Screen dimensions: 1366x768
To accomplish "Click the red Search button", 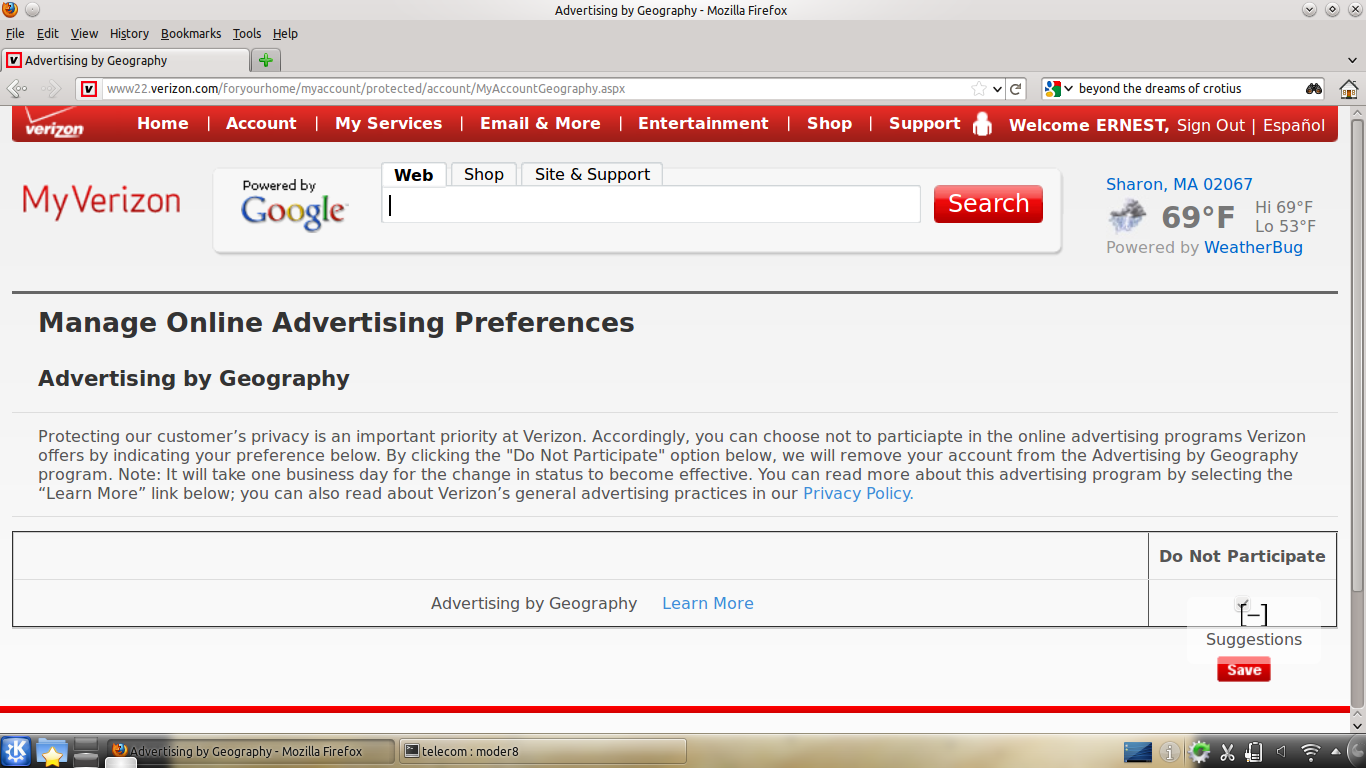I will [x=988, y=204].
